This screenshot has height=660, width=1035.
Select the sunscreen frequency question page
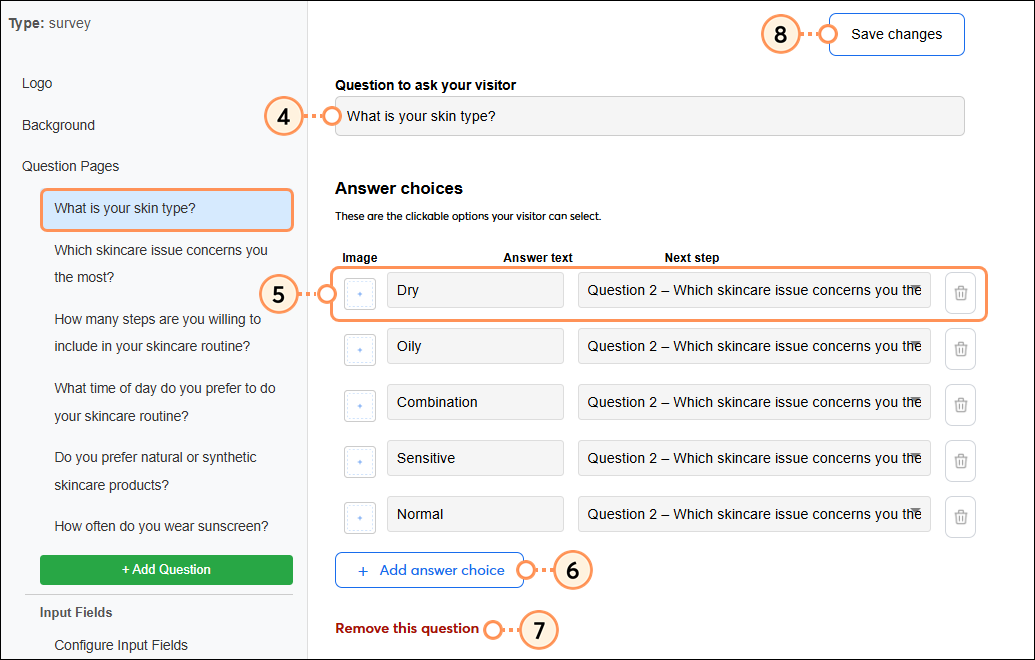(x=161, y=526)
